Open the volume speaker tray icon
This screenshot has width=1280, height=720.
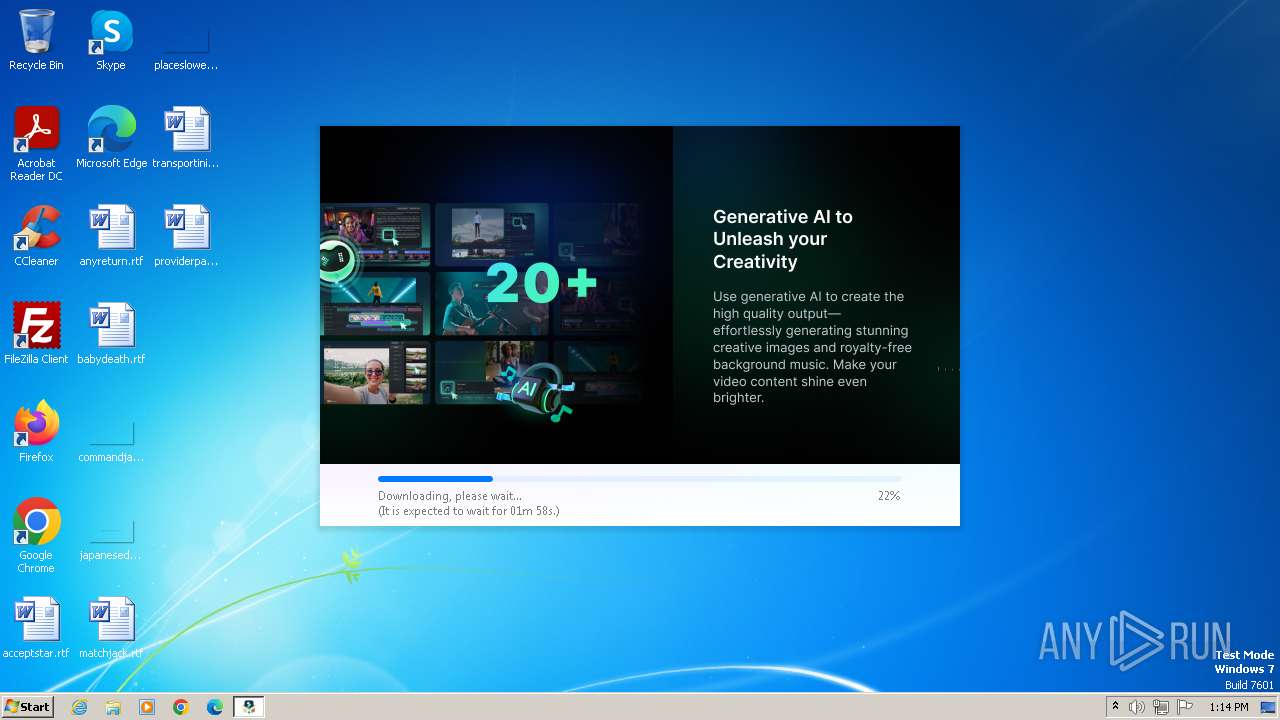(1137, 707)
